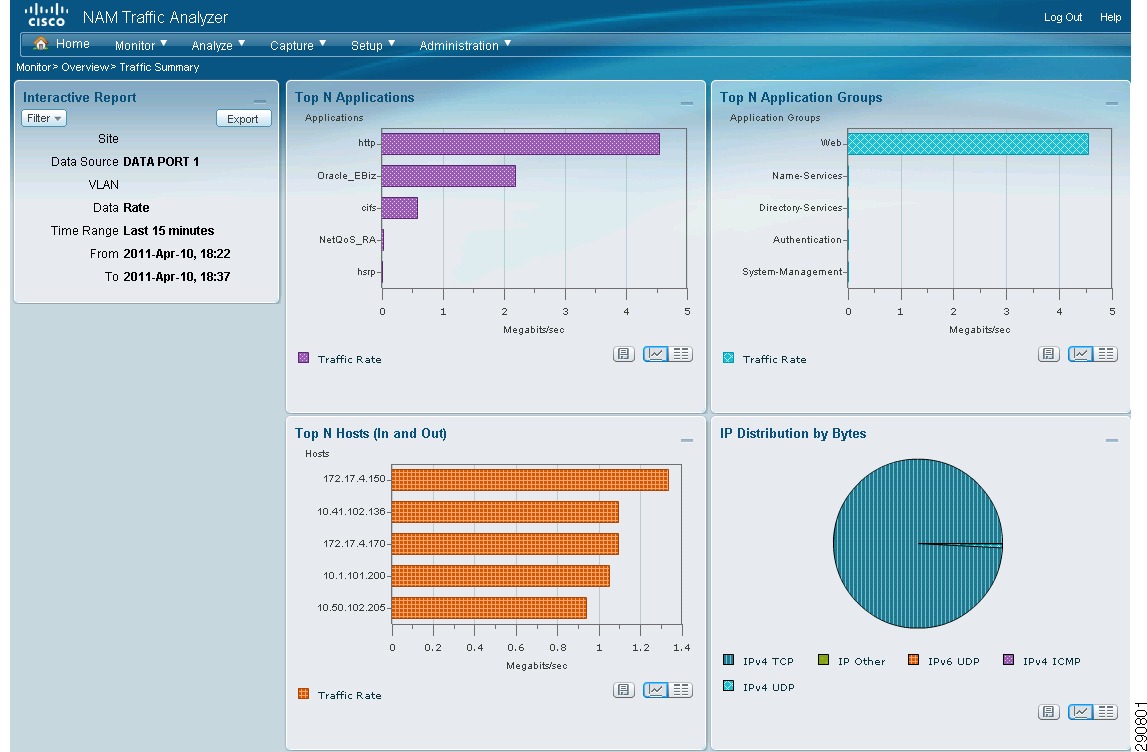Click the Export button
Screen dimensions: 1147x752
(244, 119)
